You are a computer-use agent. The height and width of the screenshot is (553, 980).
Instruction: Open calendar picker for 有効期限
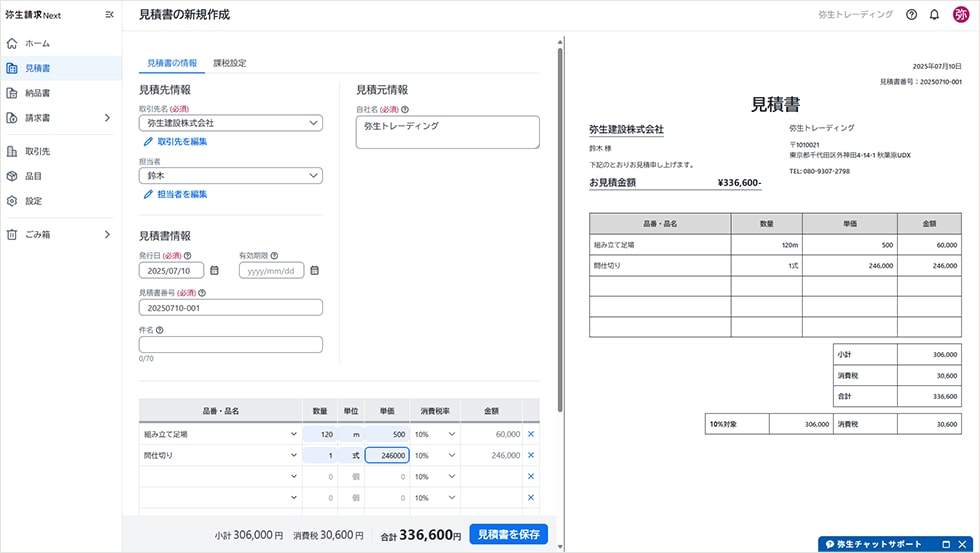tap(314, 270)
